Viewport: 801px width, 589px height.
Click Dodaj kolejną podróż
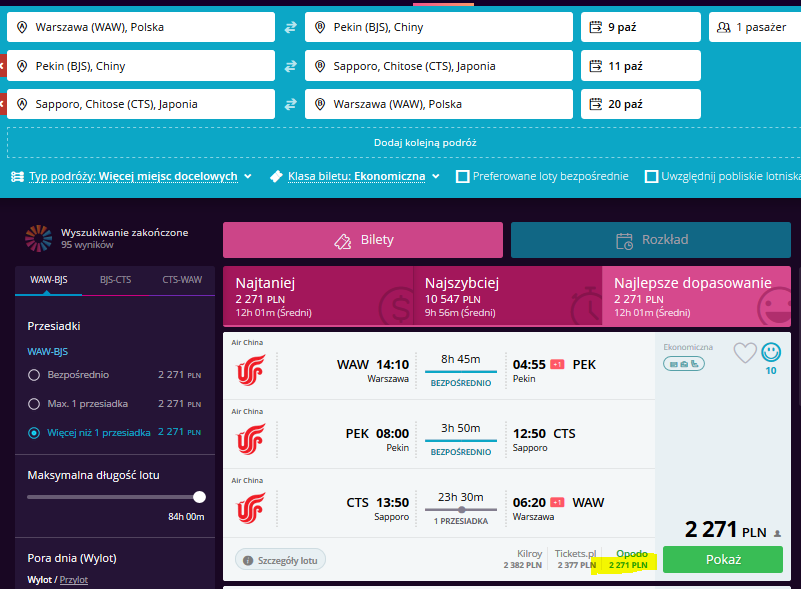(x=425, y=143)
